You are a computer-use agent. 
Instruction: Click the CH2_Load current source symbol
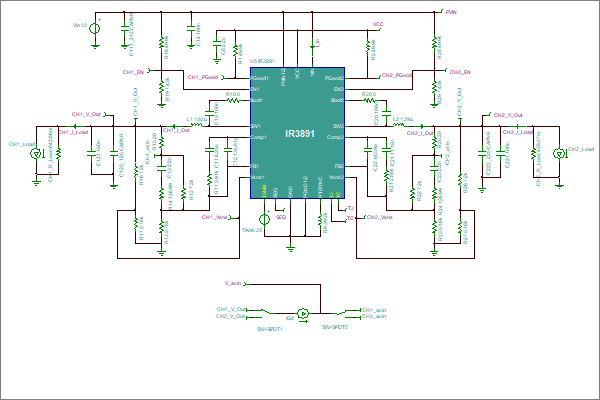pyautogui.click(x=559, y=153)
